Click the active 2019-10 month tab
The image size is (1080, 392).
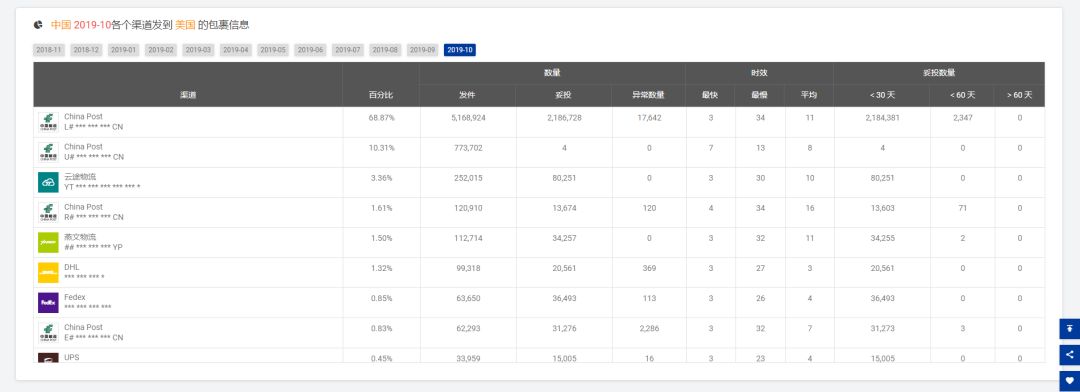click(460, 50)
